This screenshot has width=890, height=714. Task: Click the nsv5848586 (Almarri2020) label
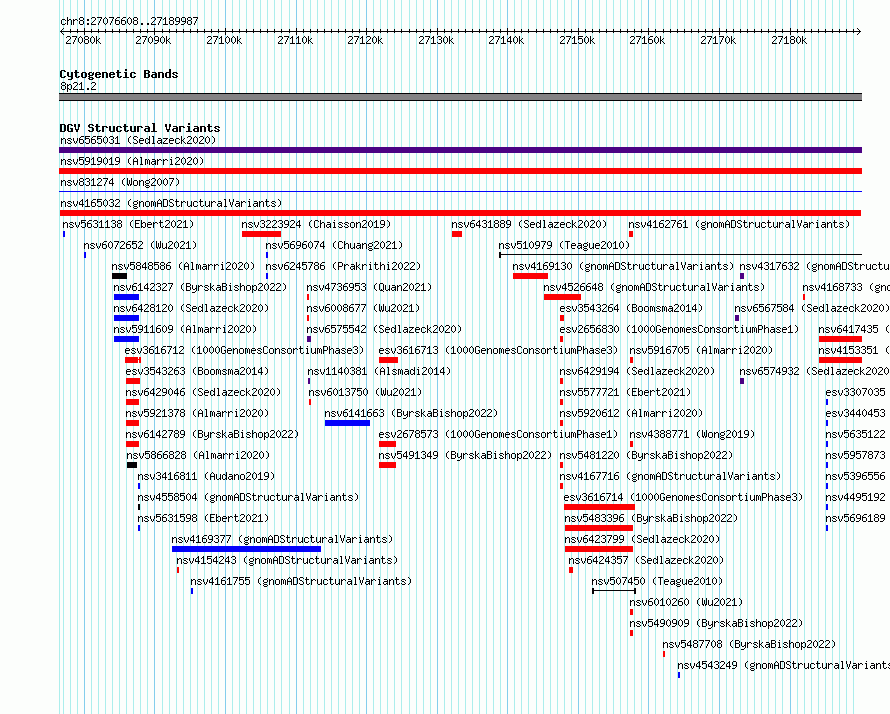tap(183, 266)
